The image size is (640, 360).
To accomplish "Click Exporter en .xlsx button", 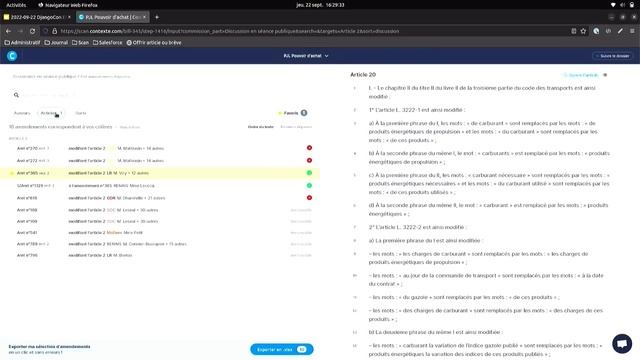I will (x=282, y=349).
